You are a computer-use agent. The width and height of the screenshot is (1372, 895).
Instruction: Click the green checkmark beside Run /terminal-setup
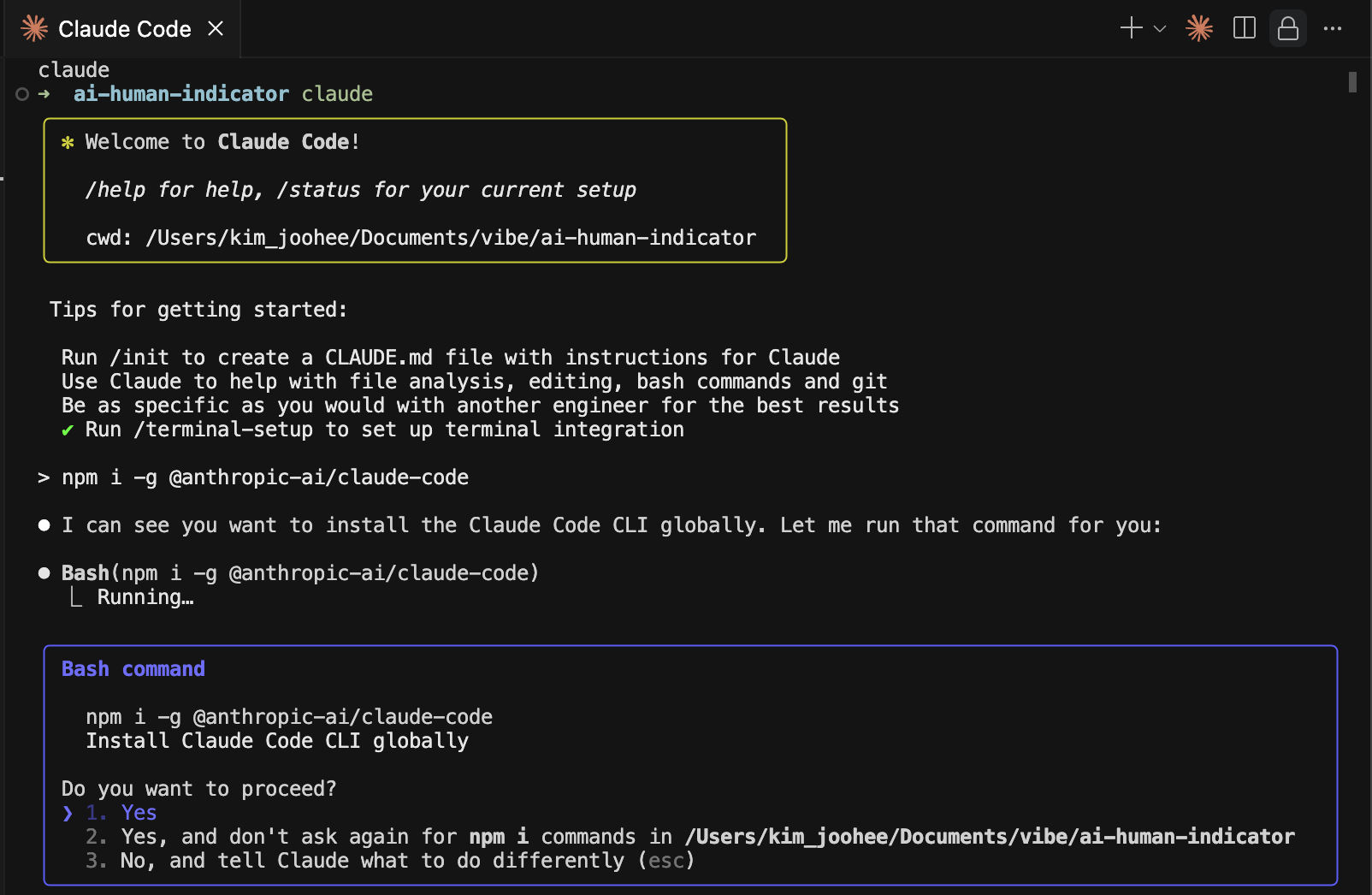pos(68,430)
